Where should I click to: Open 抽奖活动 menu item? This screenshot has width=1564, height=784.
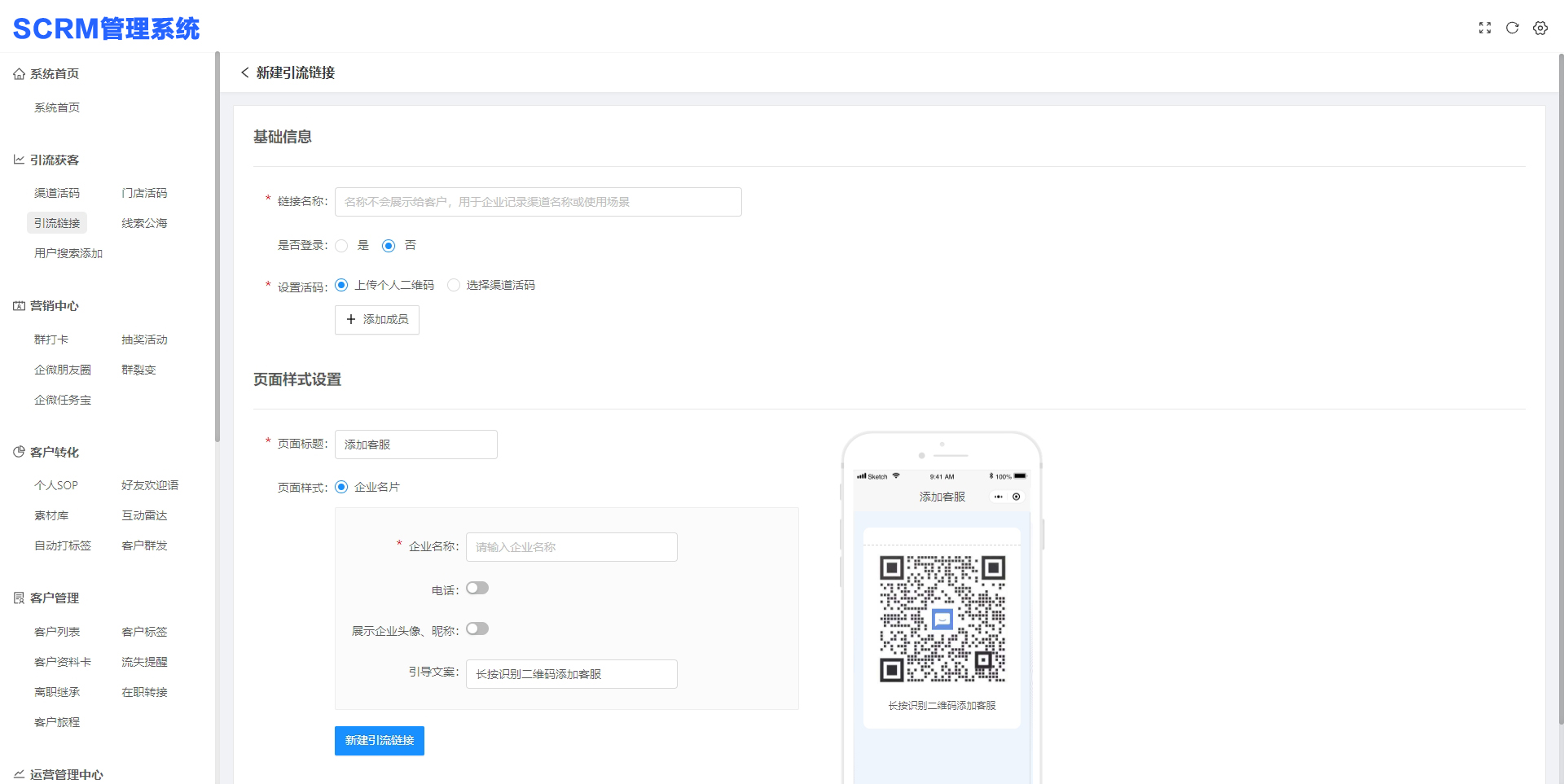pos(144,339)
